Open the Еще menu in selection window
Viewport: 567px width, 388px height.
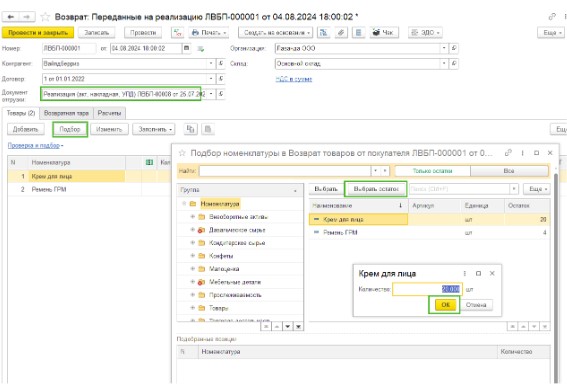[x=537, y=189]
